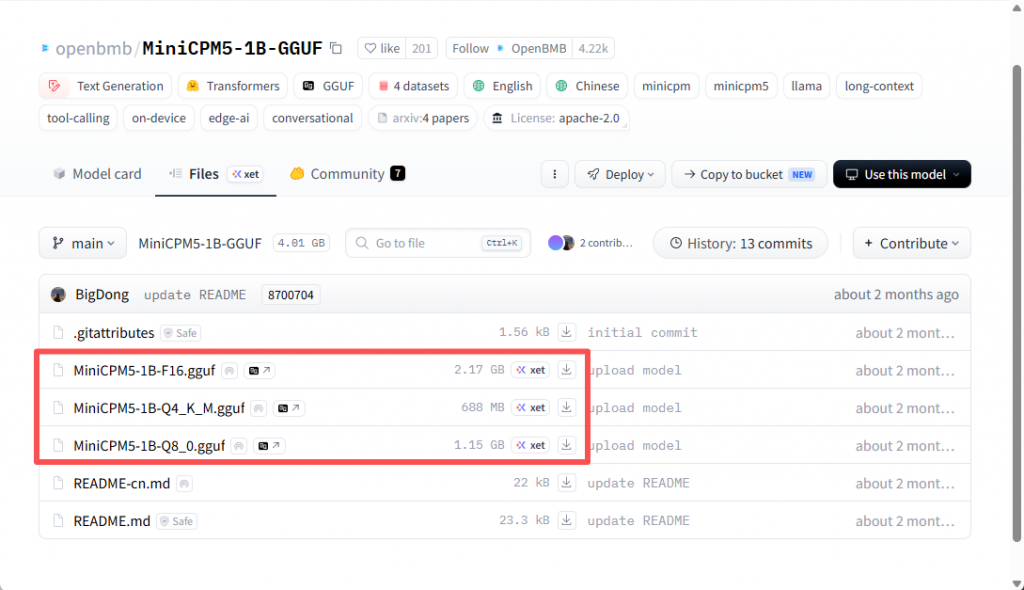Viewport: 1024px width, 590px height.
Task: Select the edge-ai tag
Action: [229, 118]
